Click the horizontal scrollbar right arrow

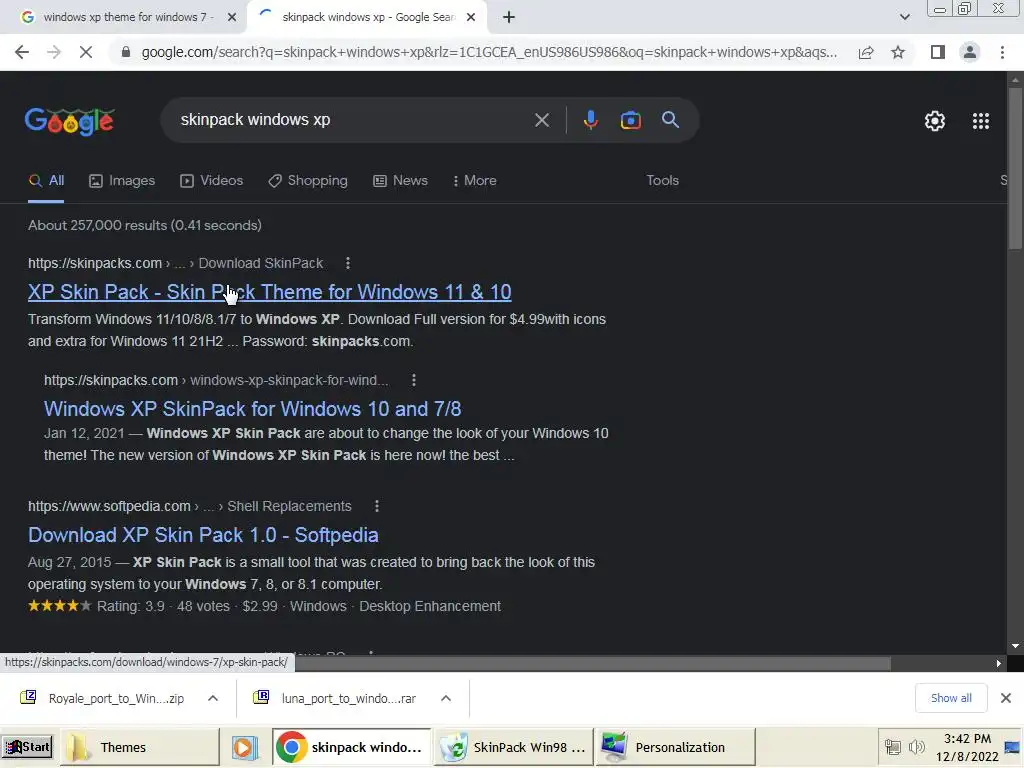pos(999,664)
